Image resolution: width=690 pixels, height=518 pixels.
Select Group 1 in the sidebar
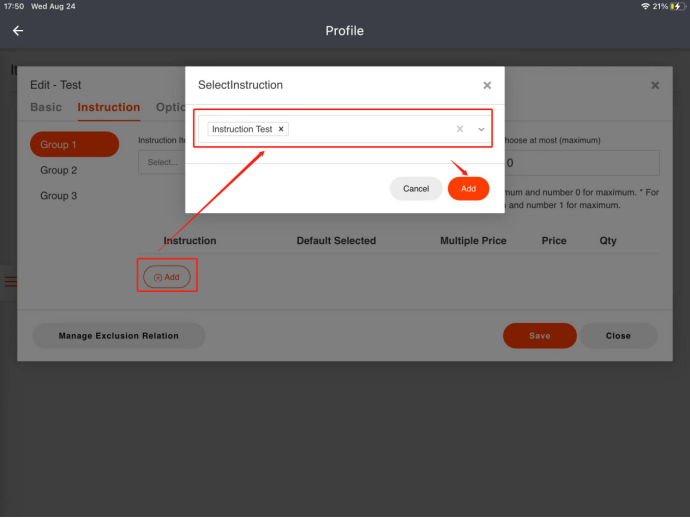coord(74,145)
